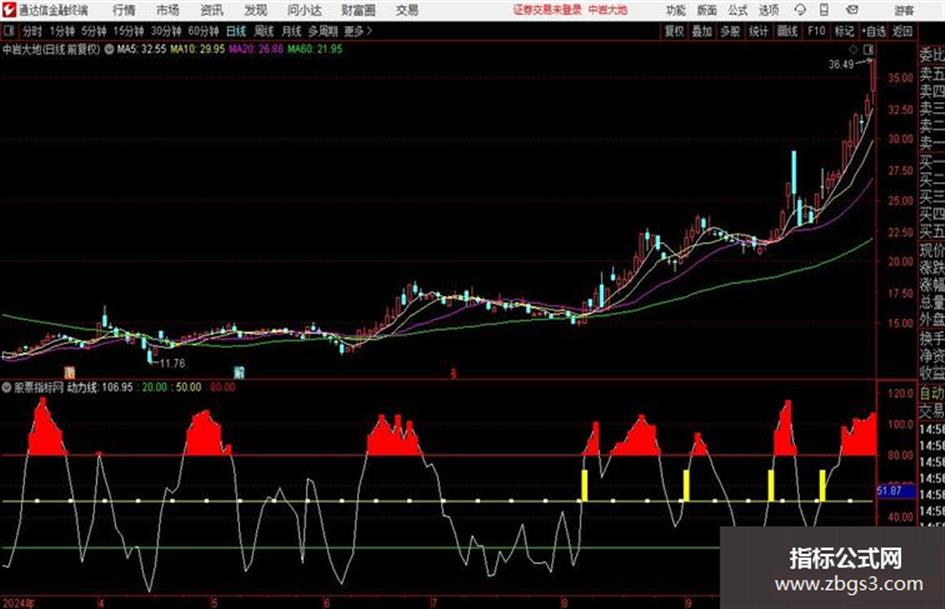Toggle 复权 price adjustment button
The image size is (945, 609).
(x=674, y=31)
